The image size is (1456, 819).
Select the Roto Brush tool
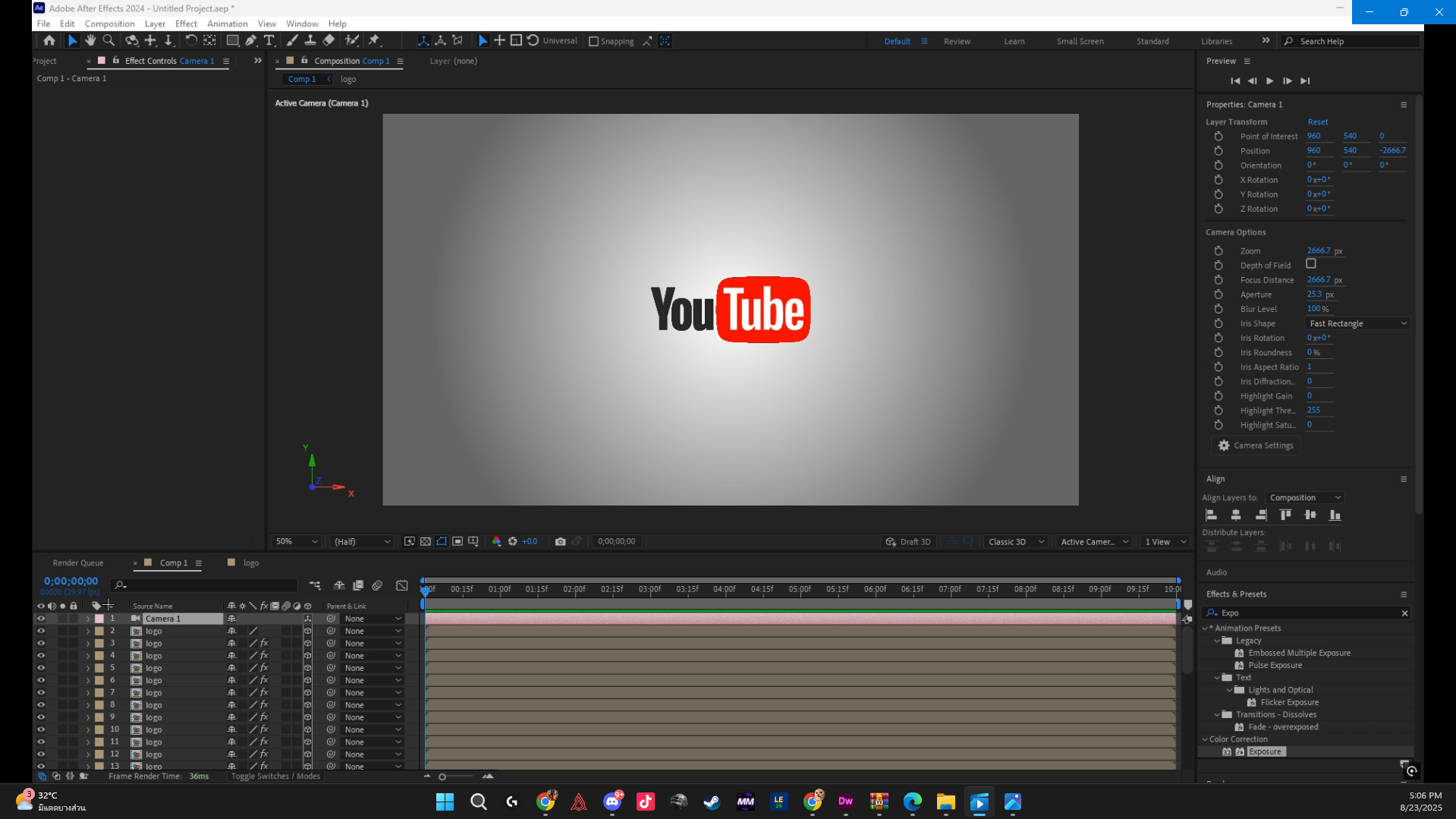pos(351,41)
